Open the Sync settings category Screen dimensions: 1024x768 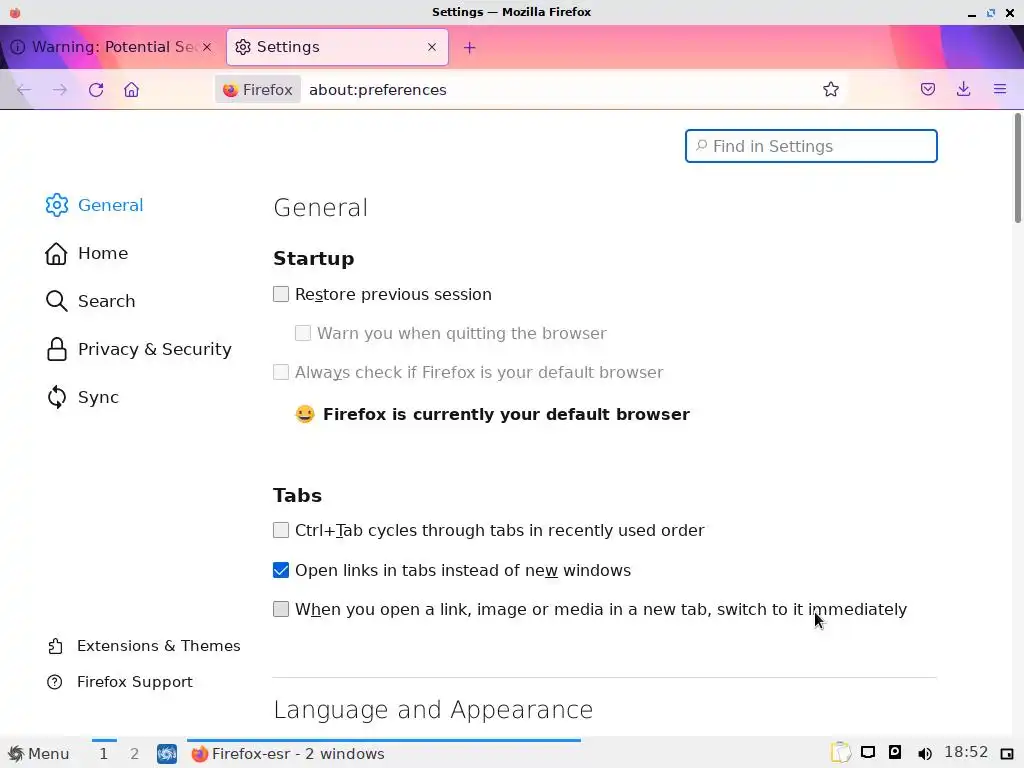[x=98, y=397]
